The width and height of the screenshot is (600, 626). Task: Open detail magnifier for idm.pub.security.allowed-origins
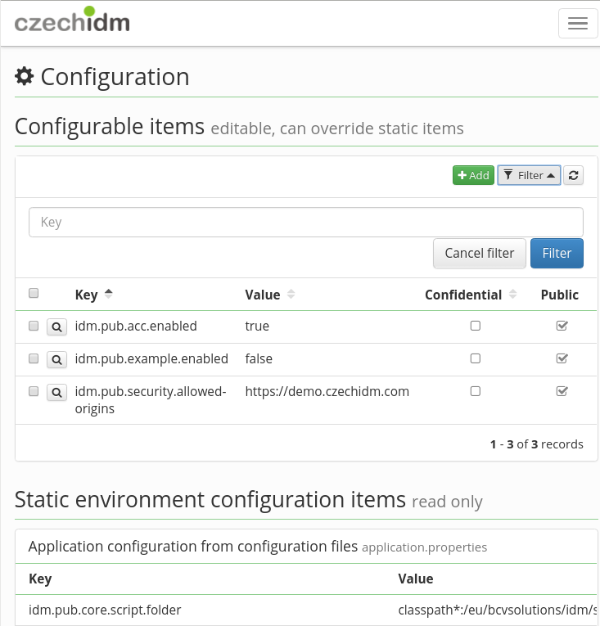(x=57, y=392)
